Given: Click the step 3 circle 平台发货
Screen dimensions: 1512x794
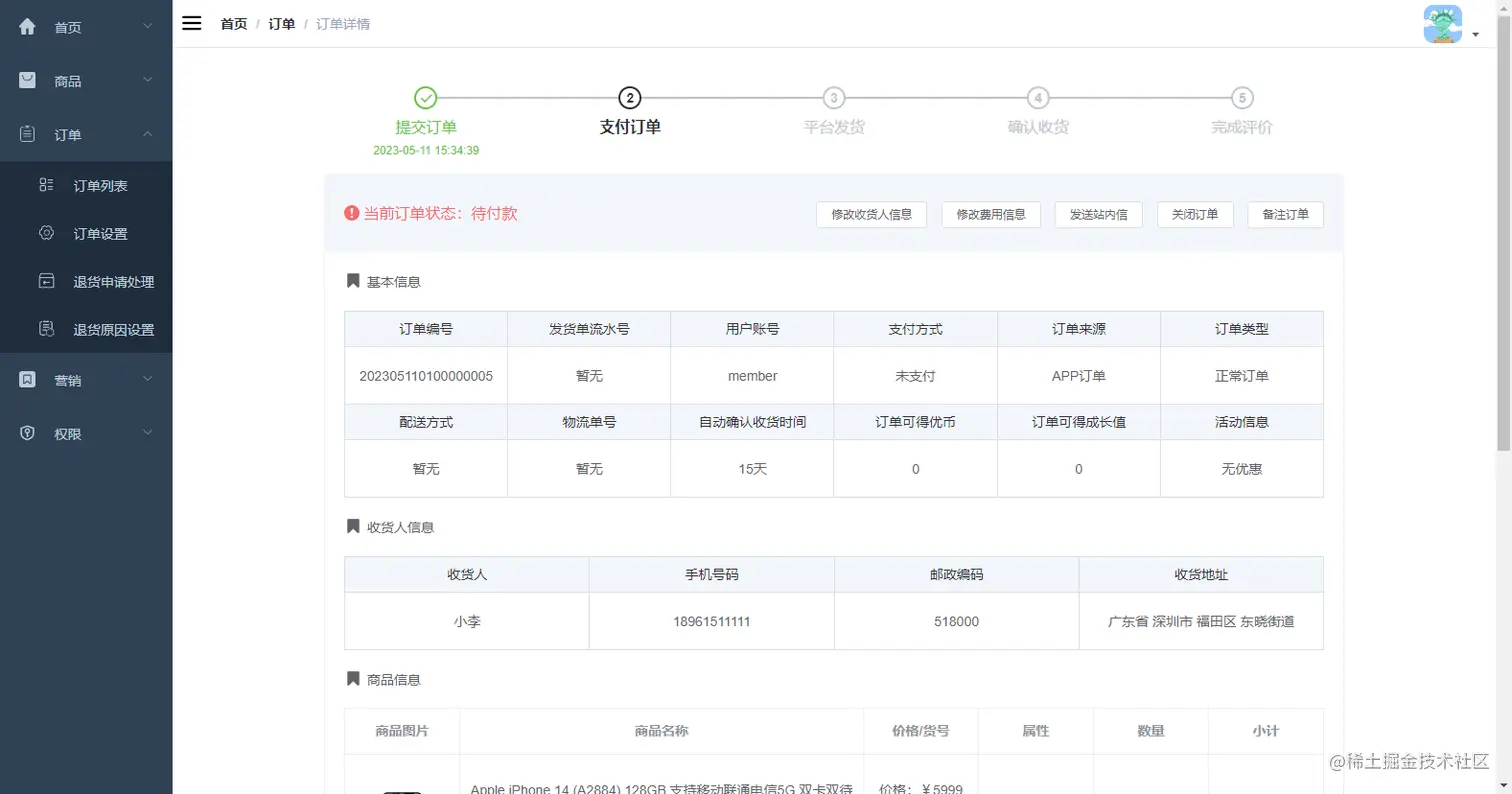Looking at the screenshot, I should pyautogui.click(x=834, y=98).
